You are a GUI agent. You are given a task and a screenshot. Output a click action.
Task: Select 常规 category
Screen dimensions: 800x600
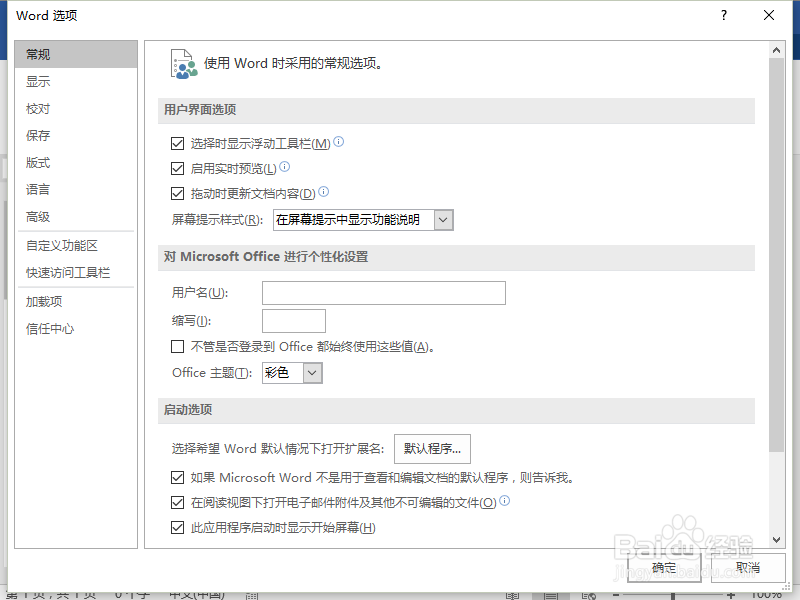pyautogui.click(x=76, y=54)
